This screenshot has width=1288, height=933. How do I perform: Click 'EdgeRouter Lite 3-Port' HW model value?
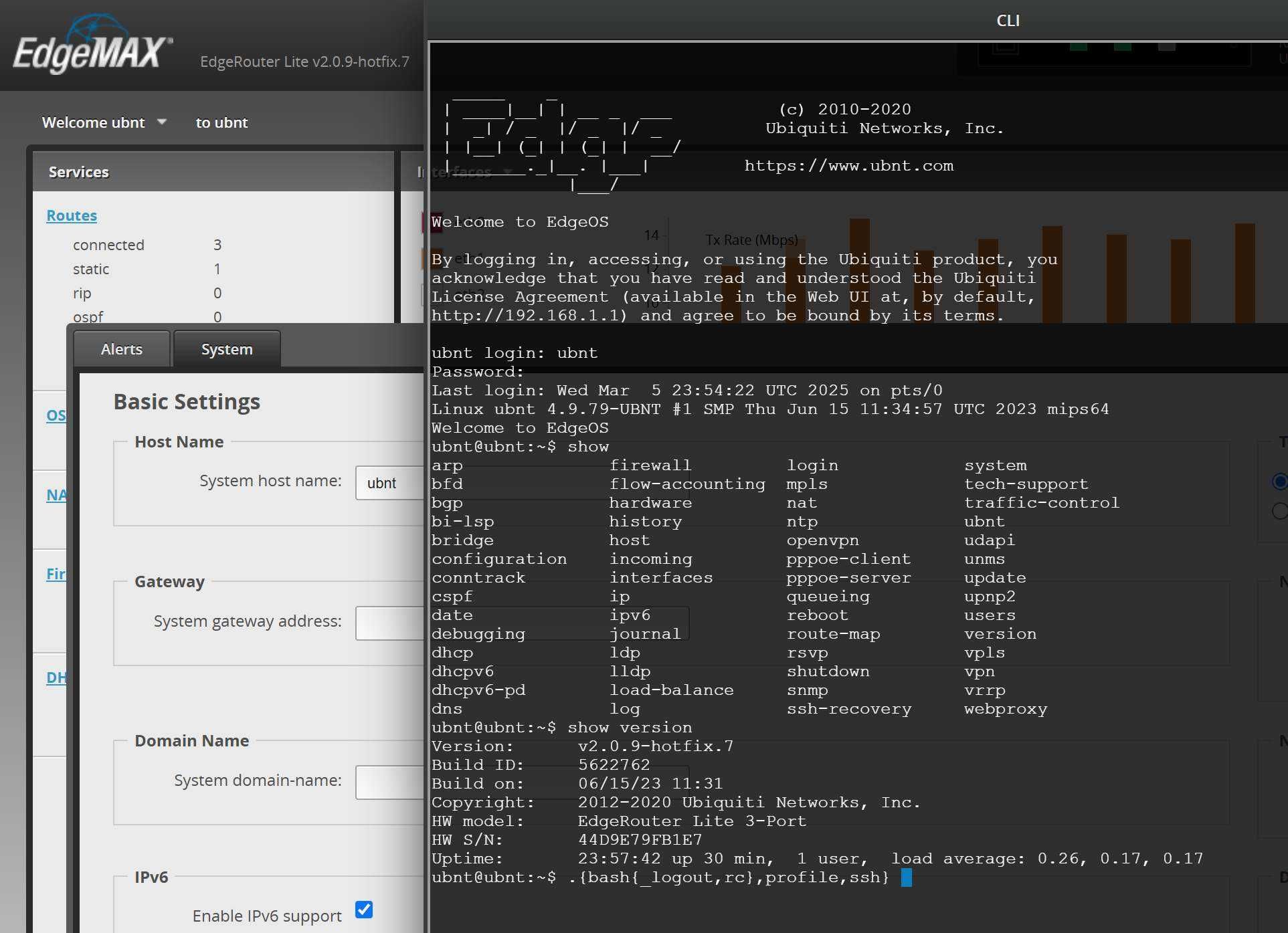(693, 821)
